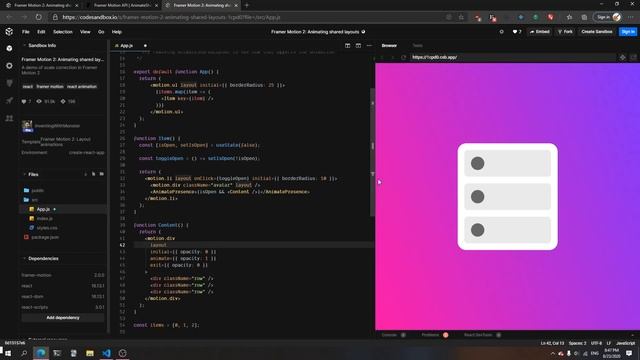Open the View menu
The width and height of the screenshot is (640, 360).
(85, 32)
